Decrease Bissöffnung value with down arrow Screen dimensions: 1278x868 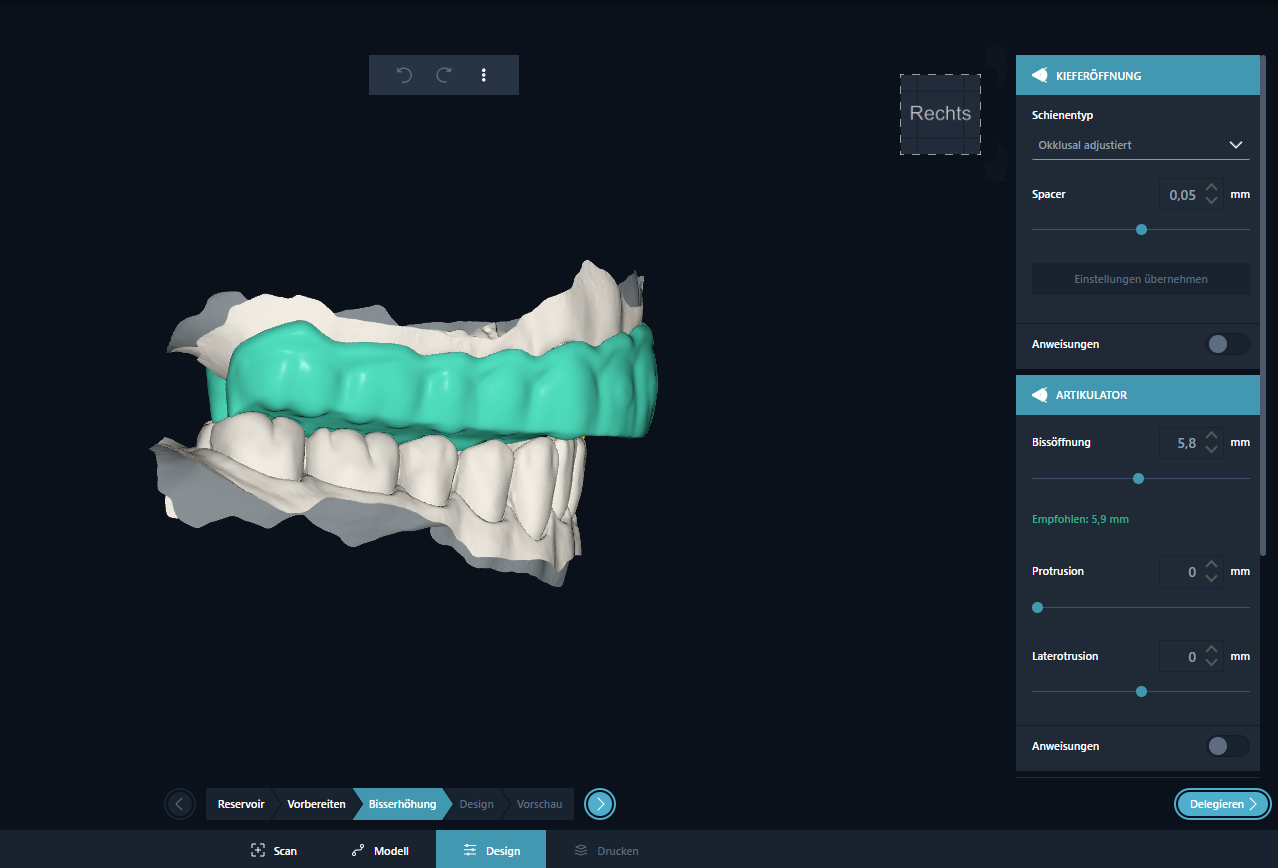pyautogui.click(x=1212, y=450)
